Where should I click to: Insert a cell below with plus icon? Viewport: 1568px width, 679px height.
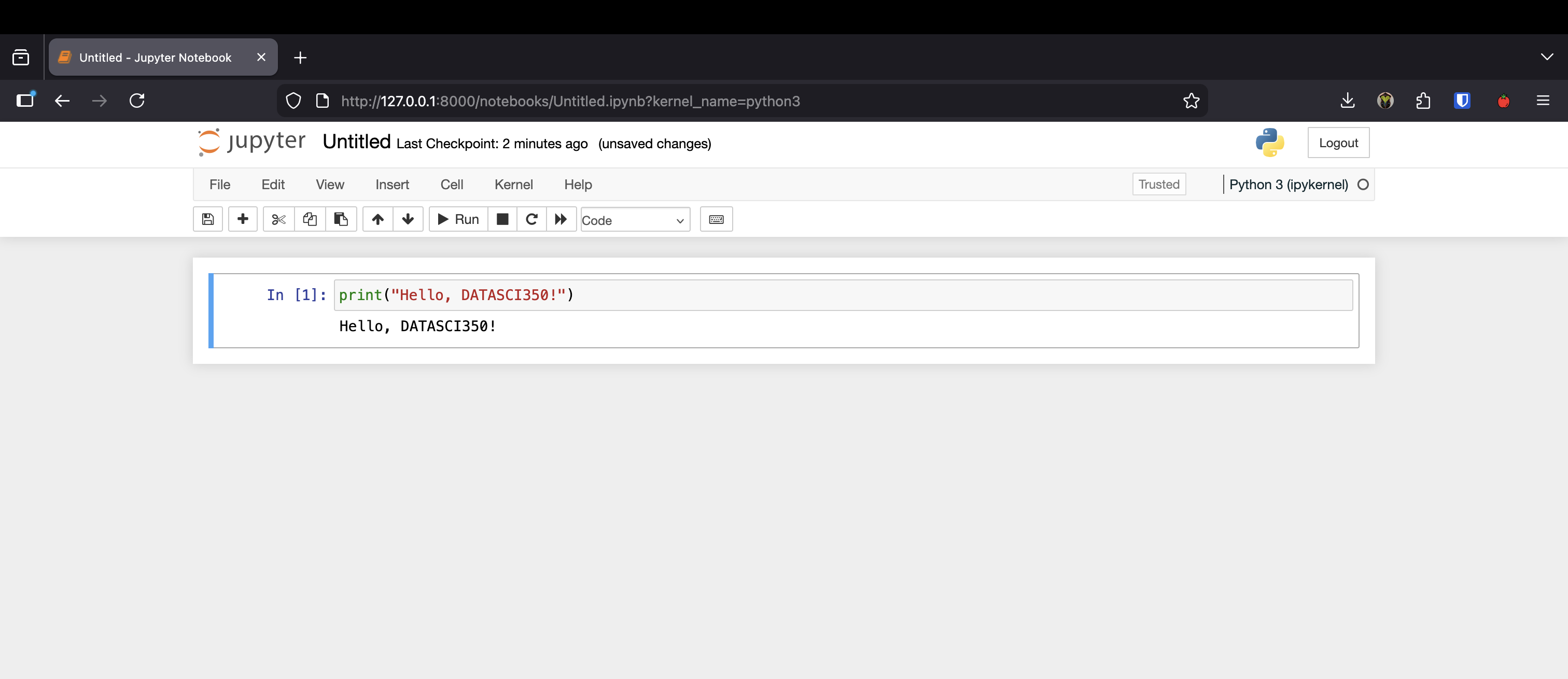[x=242, y=219]
